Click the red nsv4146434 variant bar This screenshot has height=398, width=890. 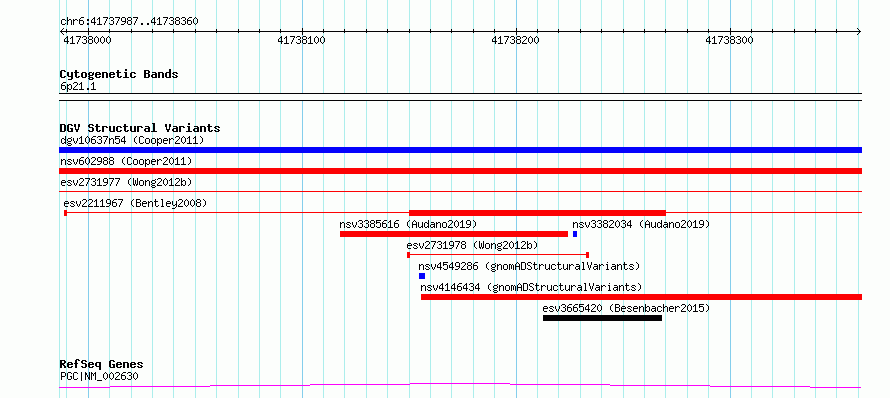(x=641, y=297)
